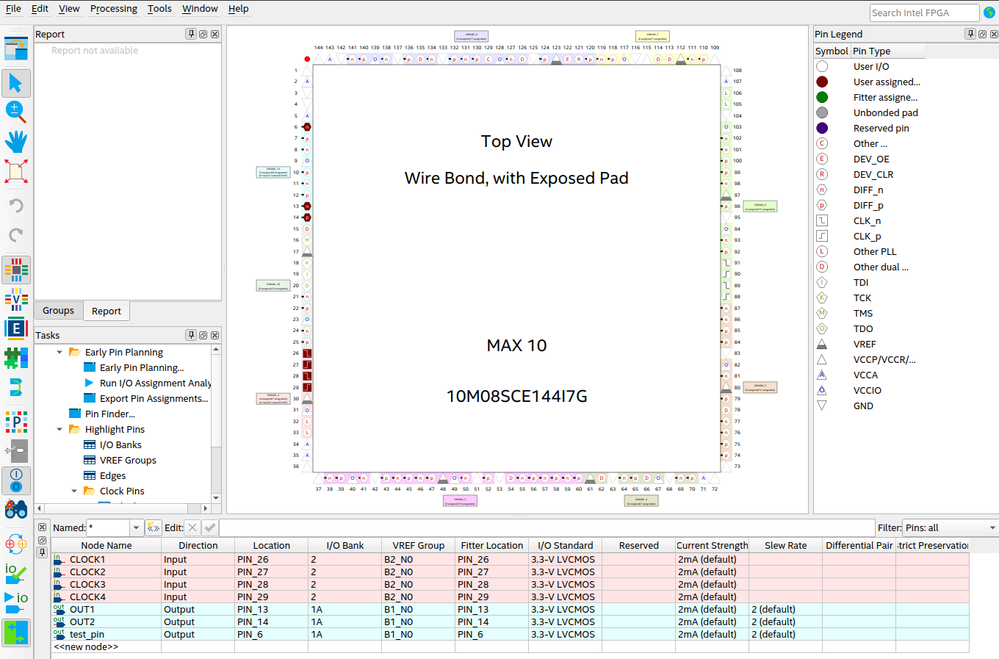Click the blue arrow io icon
The height and width of the screenshot is (659, 999).
click(16, 602)
